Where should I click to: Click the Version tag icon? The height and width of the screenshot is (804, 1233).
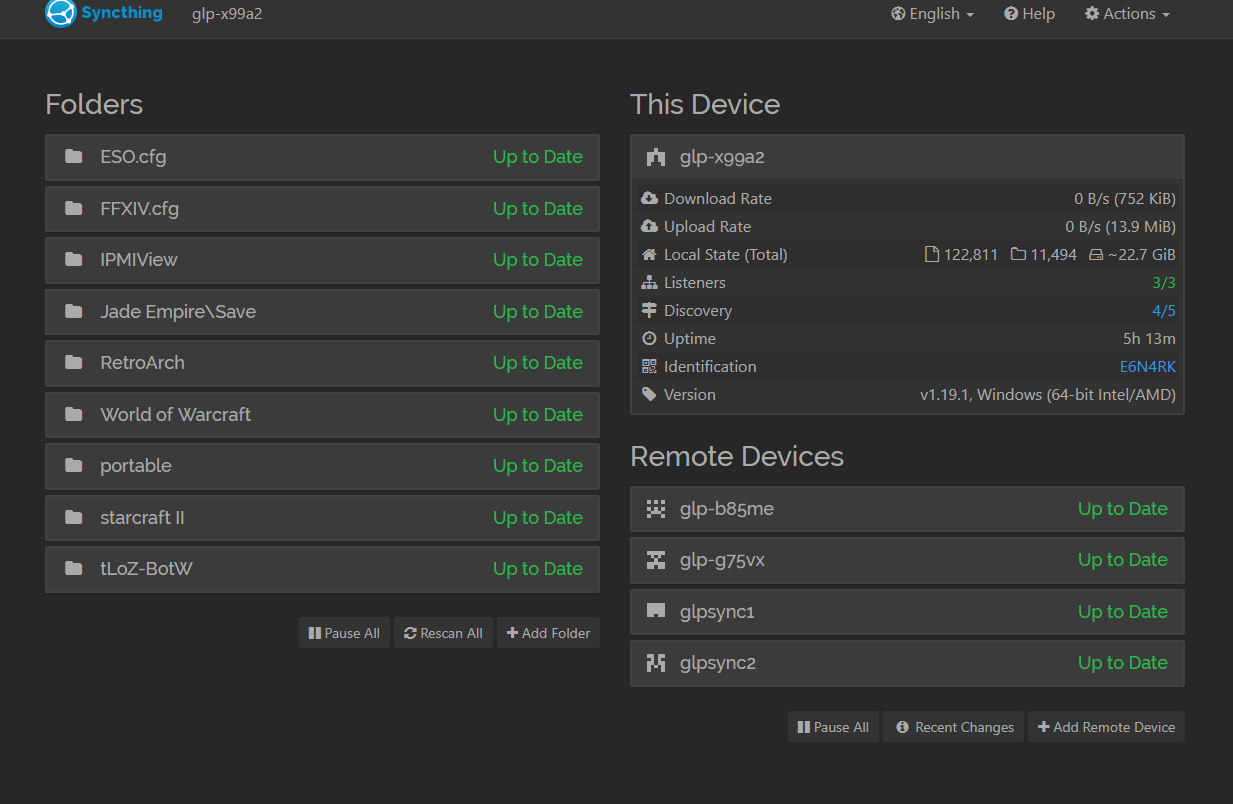tap(649, 394)
